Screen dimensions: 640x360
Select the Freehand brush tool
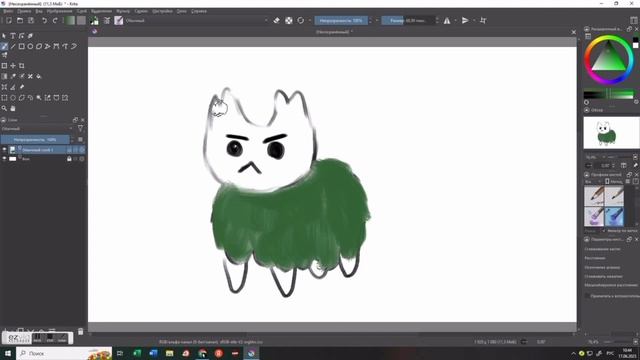pyautogui.click(x=4, y=47)
